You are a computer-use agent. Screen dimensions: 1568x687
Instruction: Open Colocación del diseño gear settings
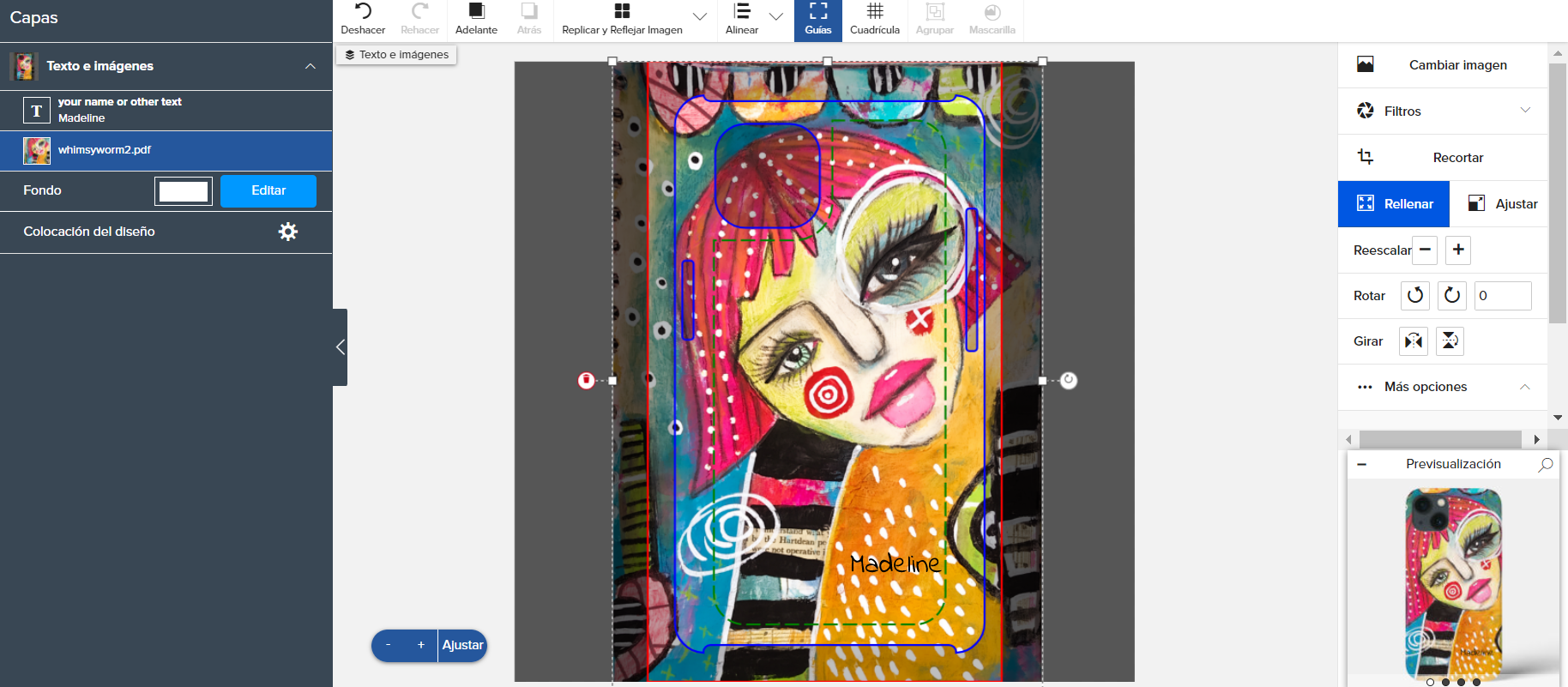(x=288, y=232)
